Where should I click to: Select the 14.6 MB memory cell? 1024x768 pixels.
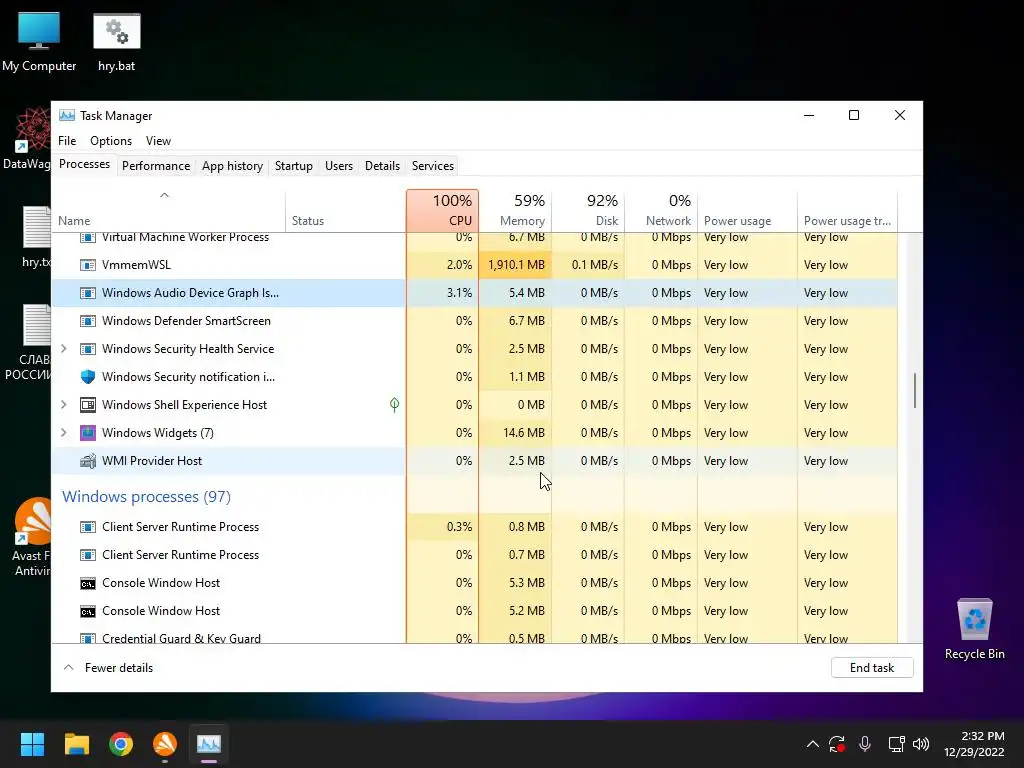515,433
